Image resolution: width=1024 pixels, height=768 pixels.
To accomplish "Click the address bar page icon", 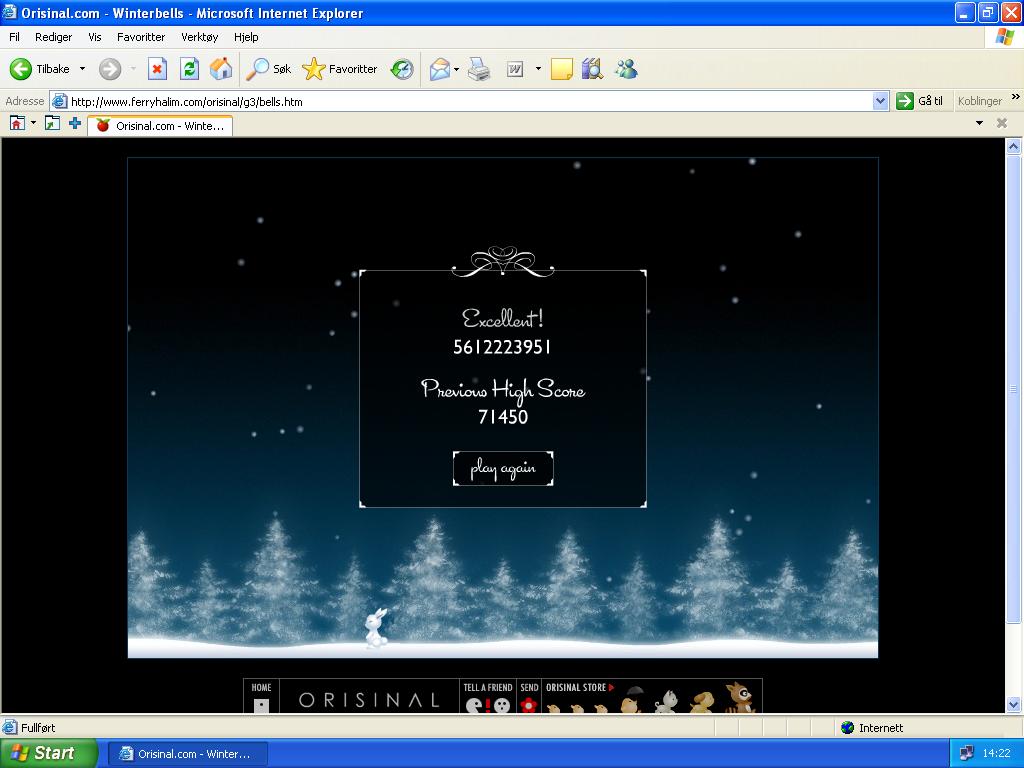I will click(x=59, y=101).
